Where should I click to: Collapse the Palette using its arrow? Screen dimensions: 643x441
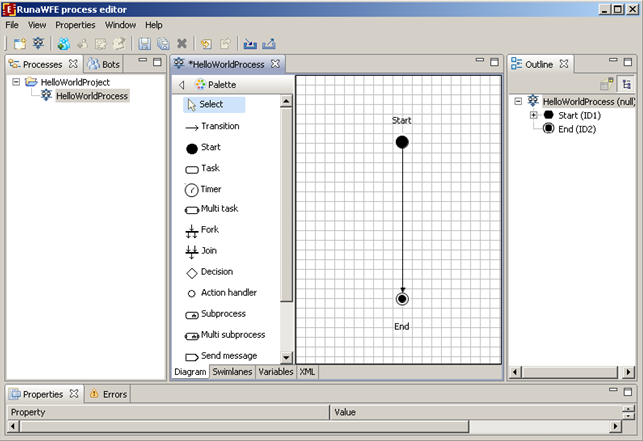tap(181, 85)
